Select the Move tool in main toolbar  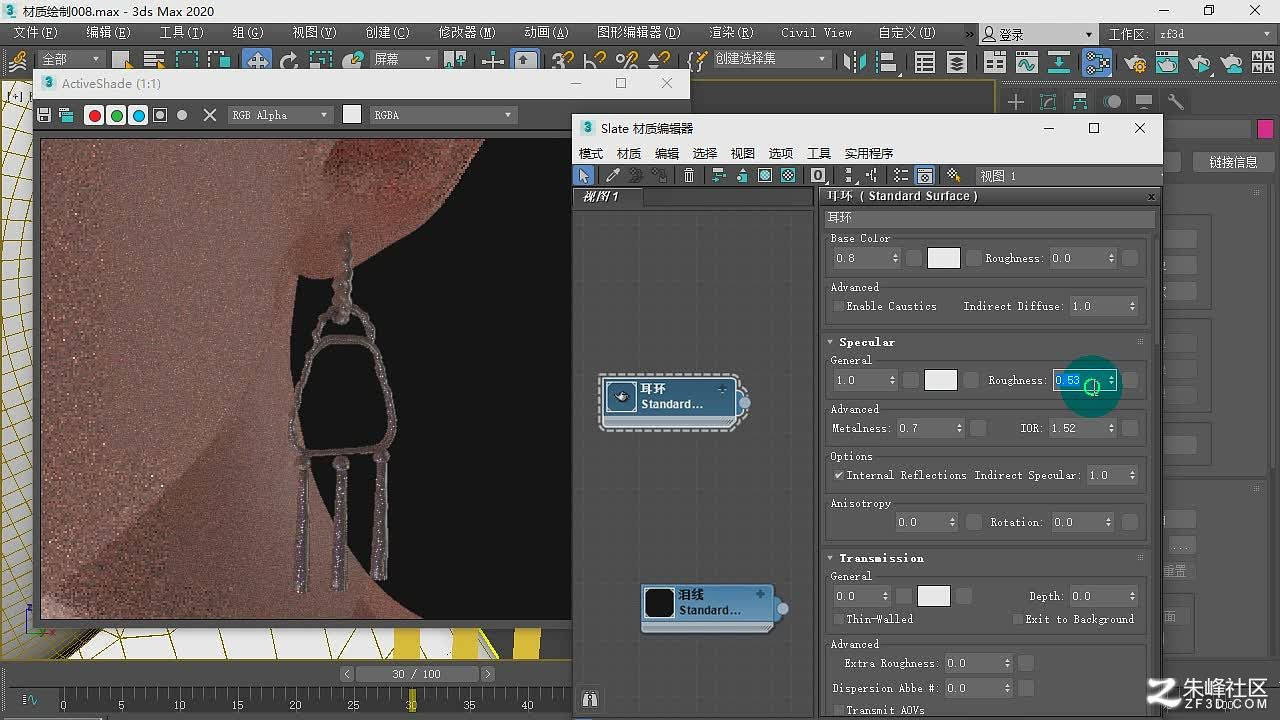257,61
